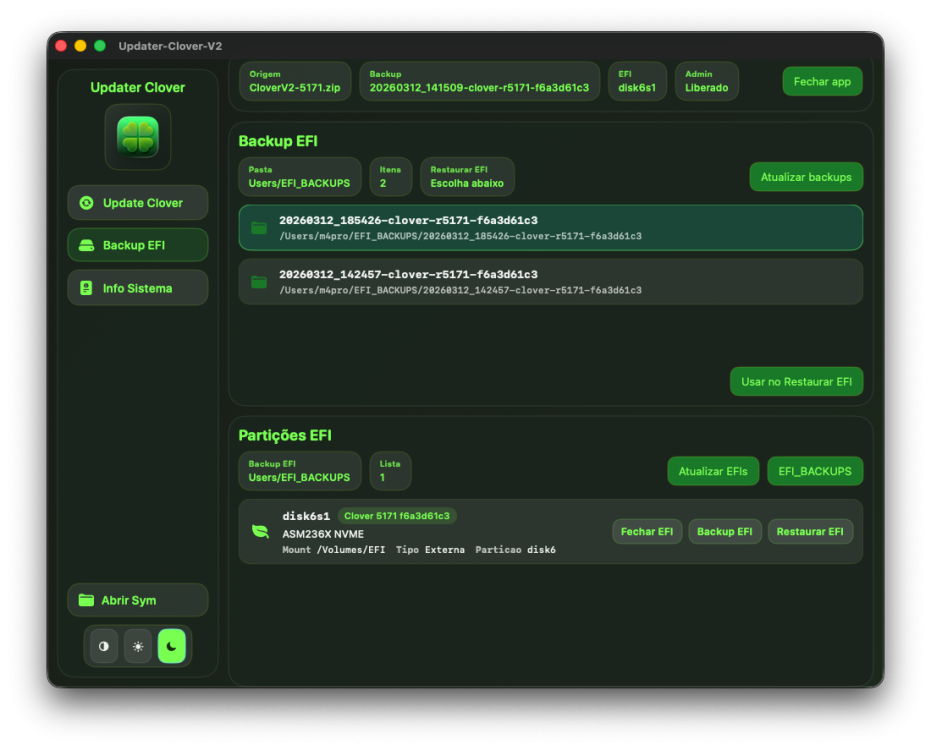The height and width of the screenshot is (750, 931).
Task: Click the Origem CloverV2-5171.zip info chip
Action: tap(295, 81)
